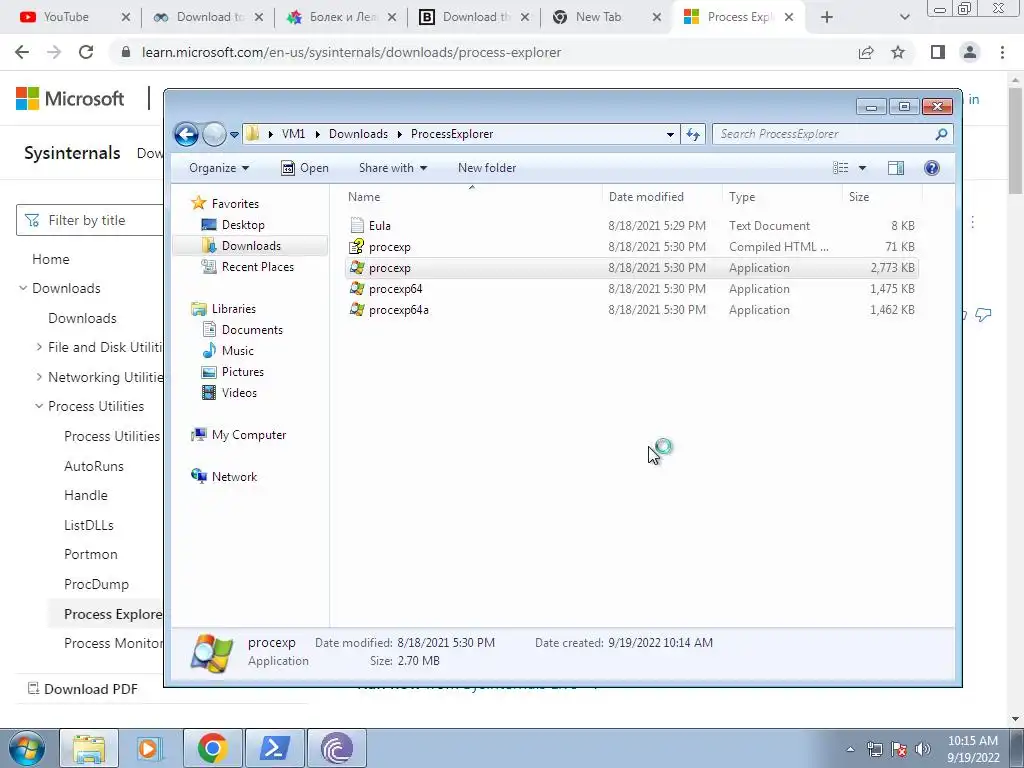The image size is (1024, 768).
Task: Share this page via Chrome share icon
Action: click(x=866, y=52)
